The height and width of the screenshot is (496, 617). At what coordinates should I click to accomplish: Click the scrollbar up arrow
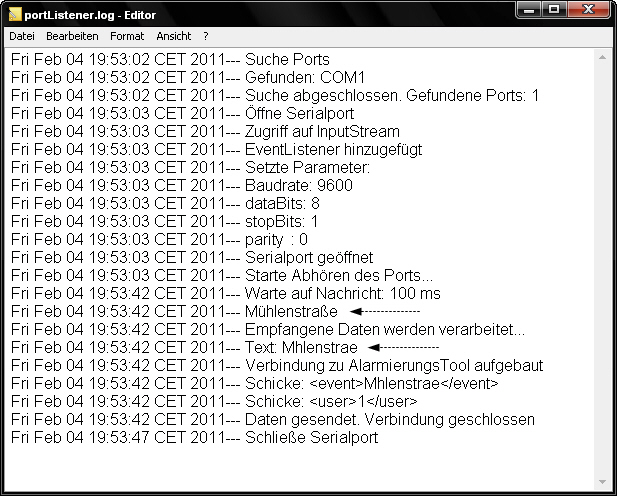[602, 57]
